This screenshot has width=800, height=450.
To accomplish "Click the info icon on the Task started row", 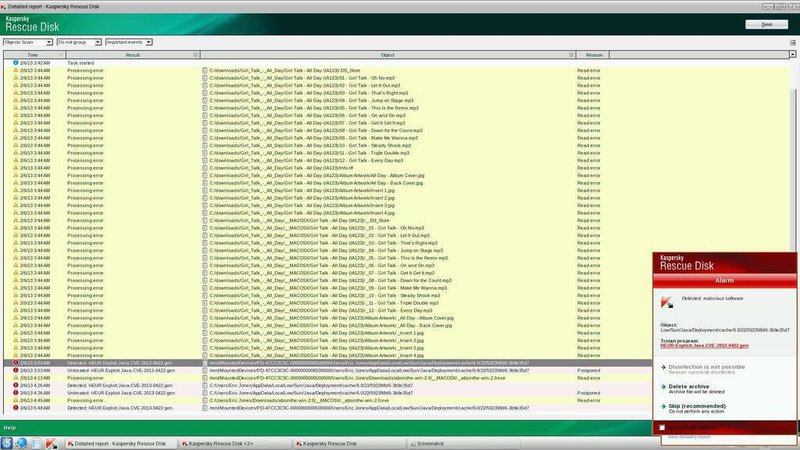I will point(15,63).
